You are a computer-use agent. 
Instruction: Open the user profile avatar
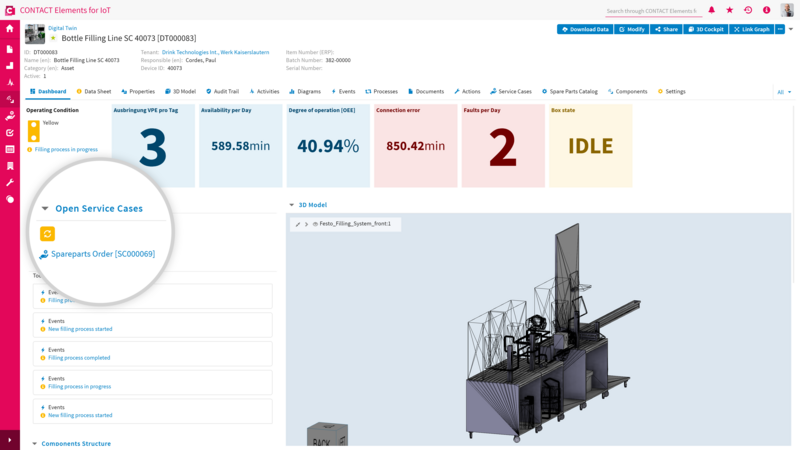(x=787, y=10)
